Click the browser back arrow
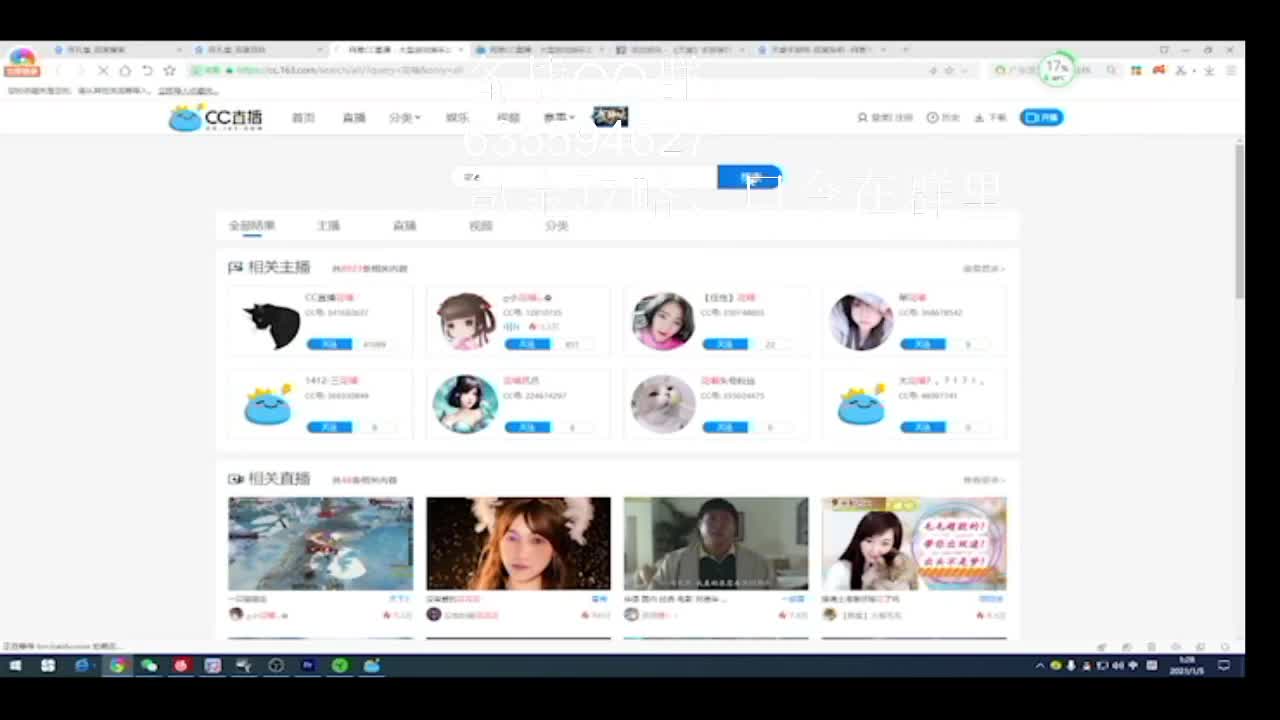The image size is (1280, 720). pos(58,71)
